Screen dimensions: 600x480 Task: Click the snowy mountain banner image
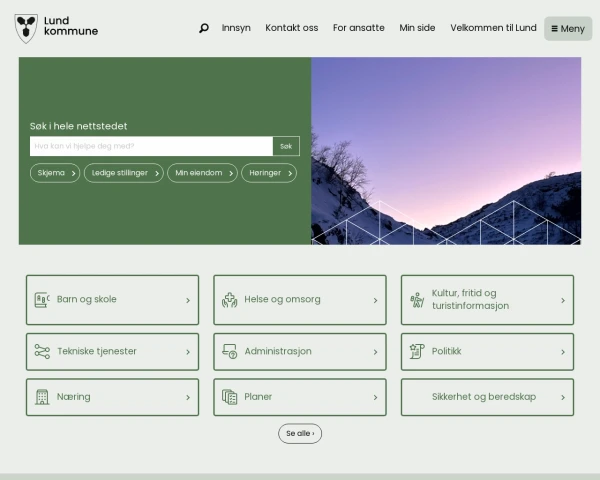tap(446, 150)
